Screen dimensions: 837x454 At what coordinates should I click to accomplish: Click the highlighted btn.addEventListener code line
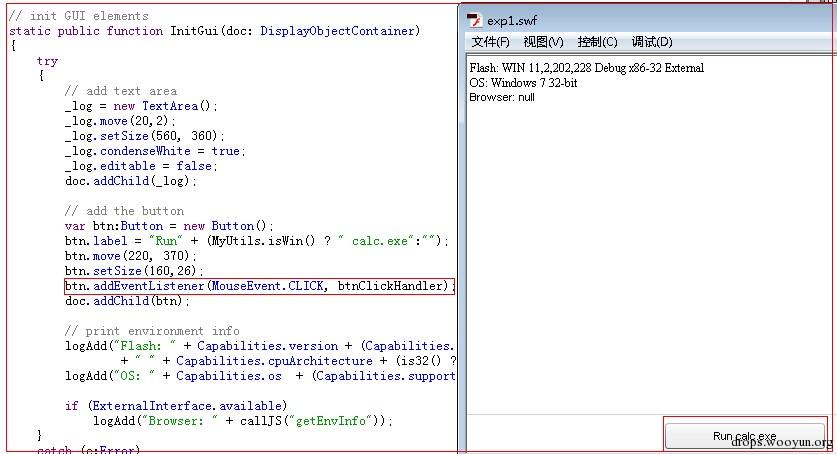tap(259, 286)
